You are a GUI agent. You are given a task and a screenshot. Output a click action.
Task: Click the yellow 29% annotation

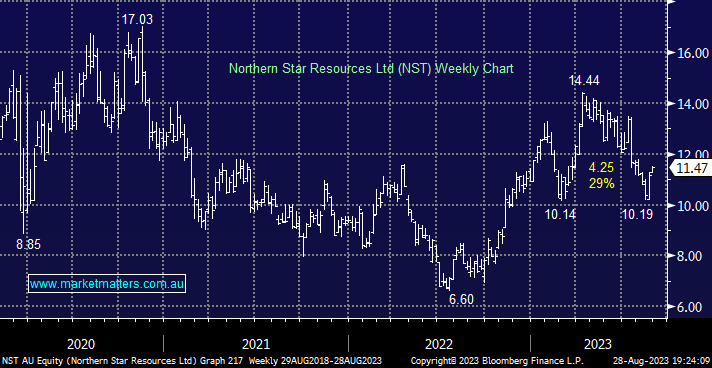tap(602, 184)
